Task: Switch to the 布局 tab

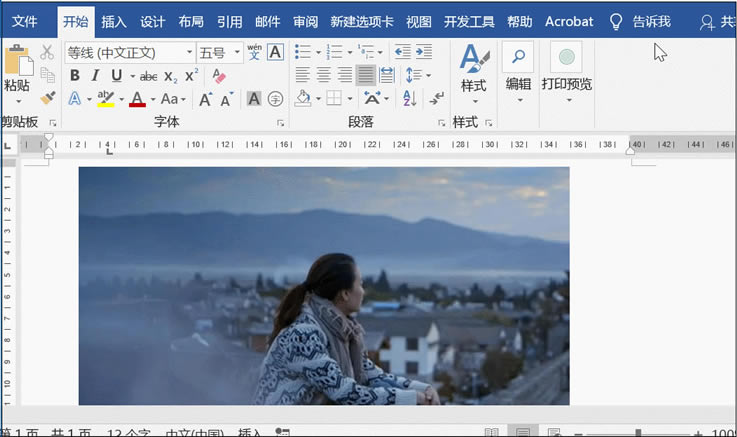Action: click(x=191, y=22)
